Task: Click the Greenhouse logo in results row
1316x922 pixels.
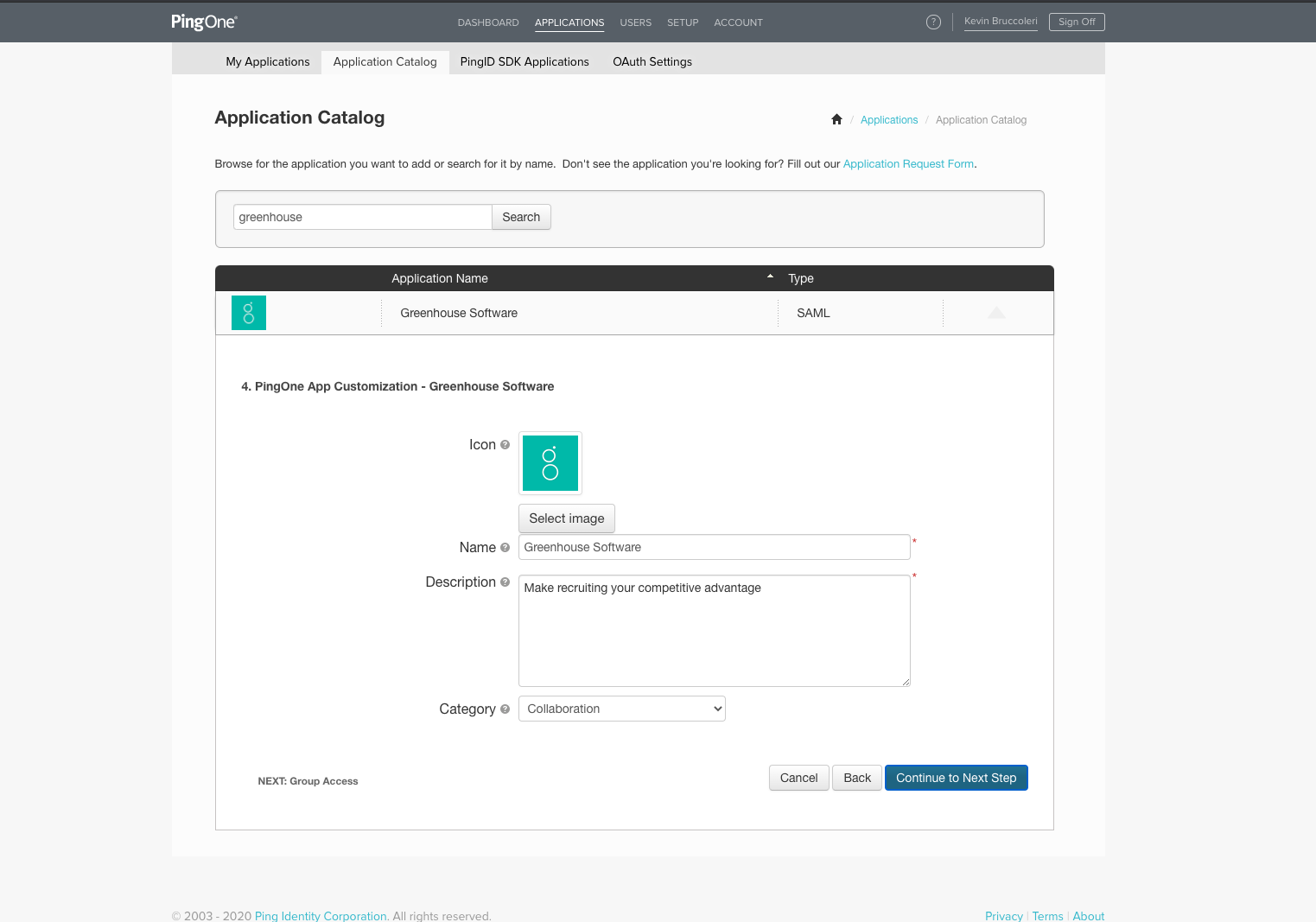Action: (249, 313)
